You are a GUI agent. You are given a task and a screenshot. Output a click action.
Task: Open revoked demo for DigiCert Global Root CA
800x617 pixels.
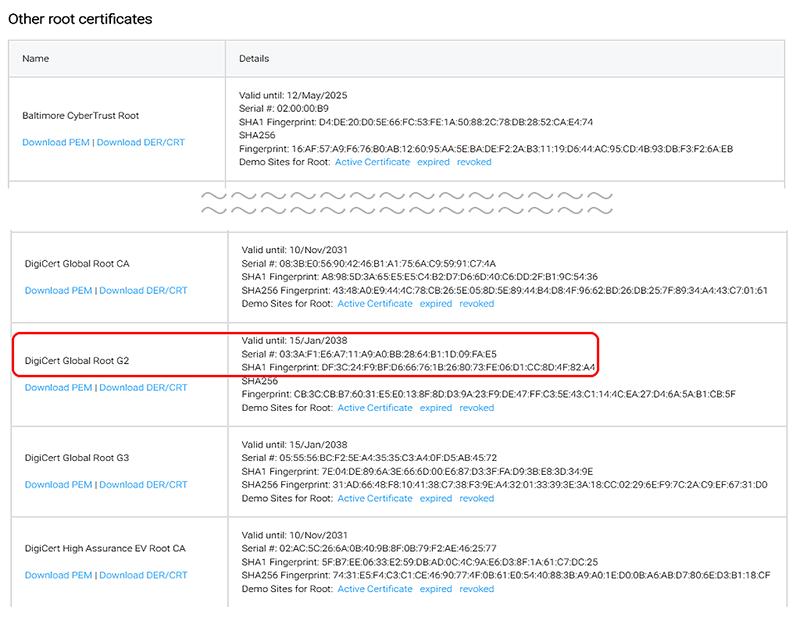coord(477,304)
